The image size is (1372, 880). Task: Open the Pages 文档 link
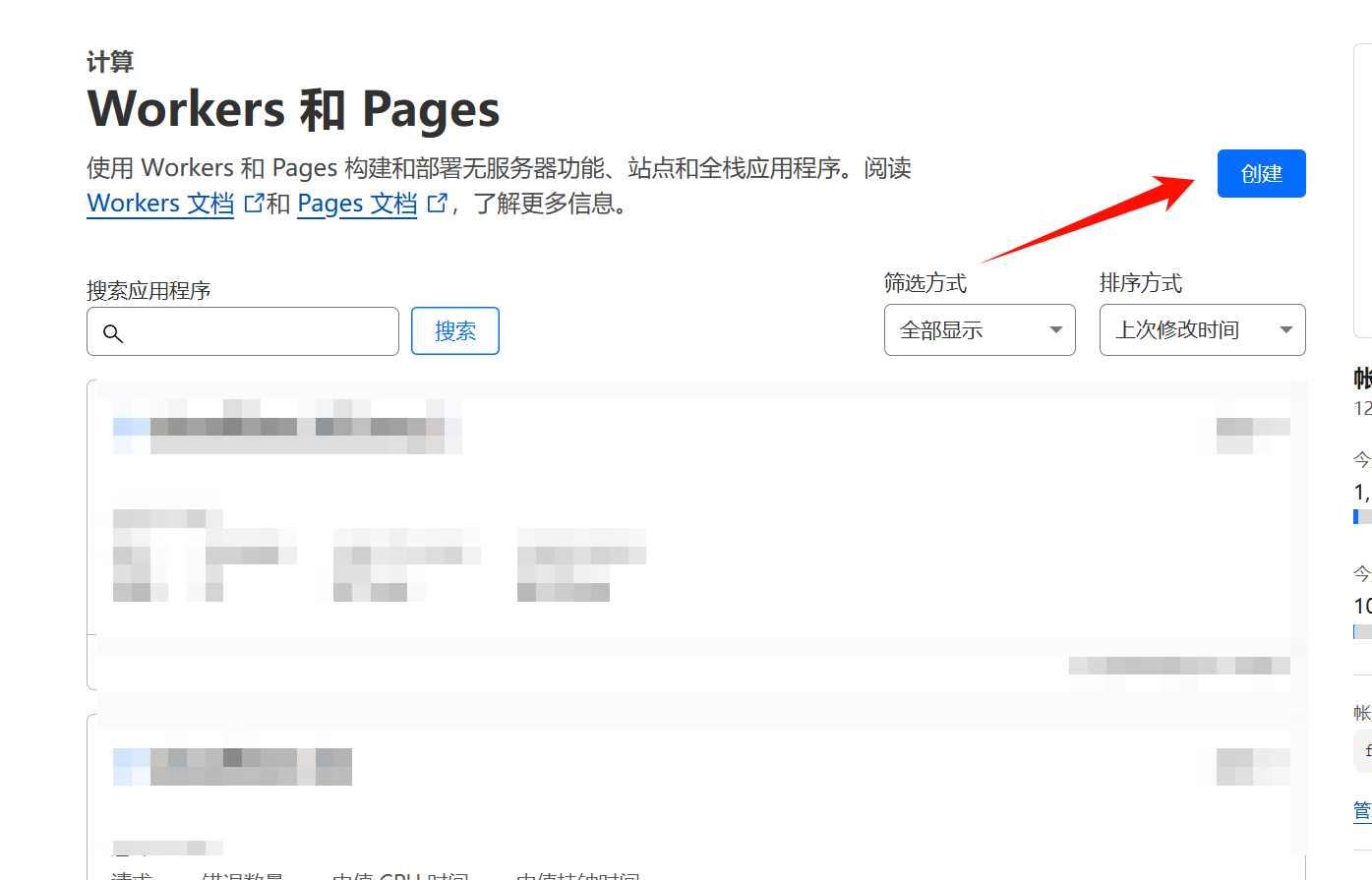click(x=357, y=204)
